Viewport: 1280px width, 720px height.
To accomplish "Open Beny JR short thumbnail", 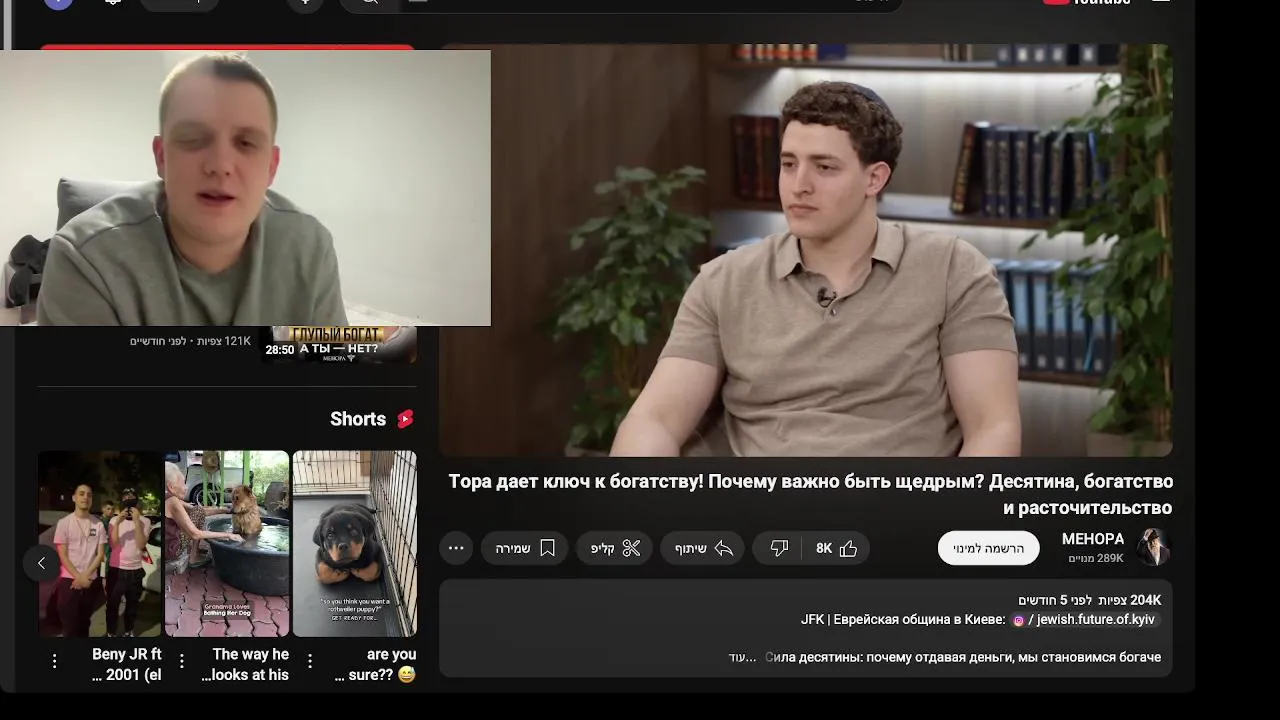I will point(99,543).
